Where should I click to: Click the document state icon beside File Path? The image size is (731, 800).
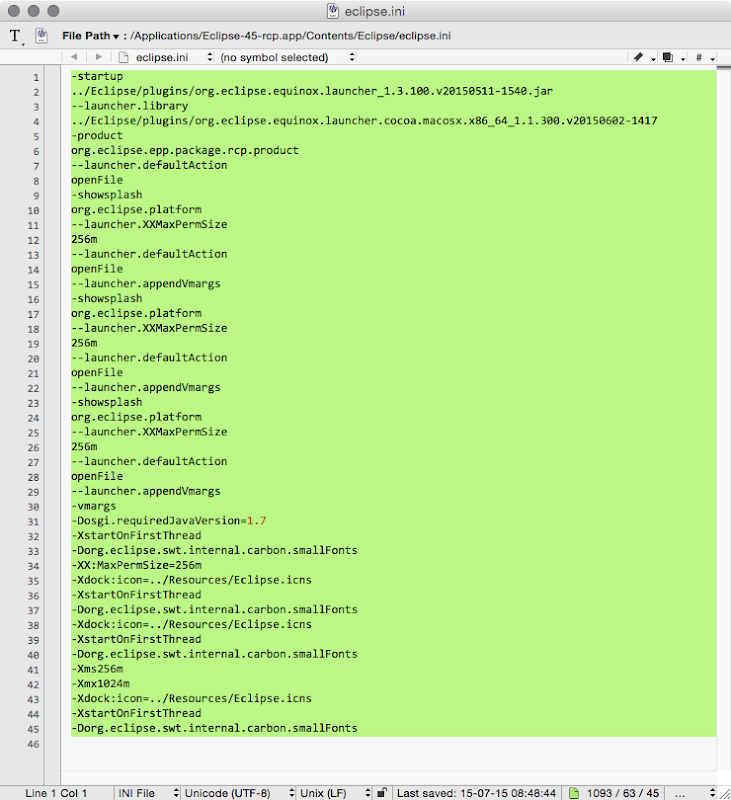pyautogui.click(x=41, y=36)
